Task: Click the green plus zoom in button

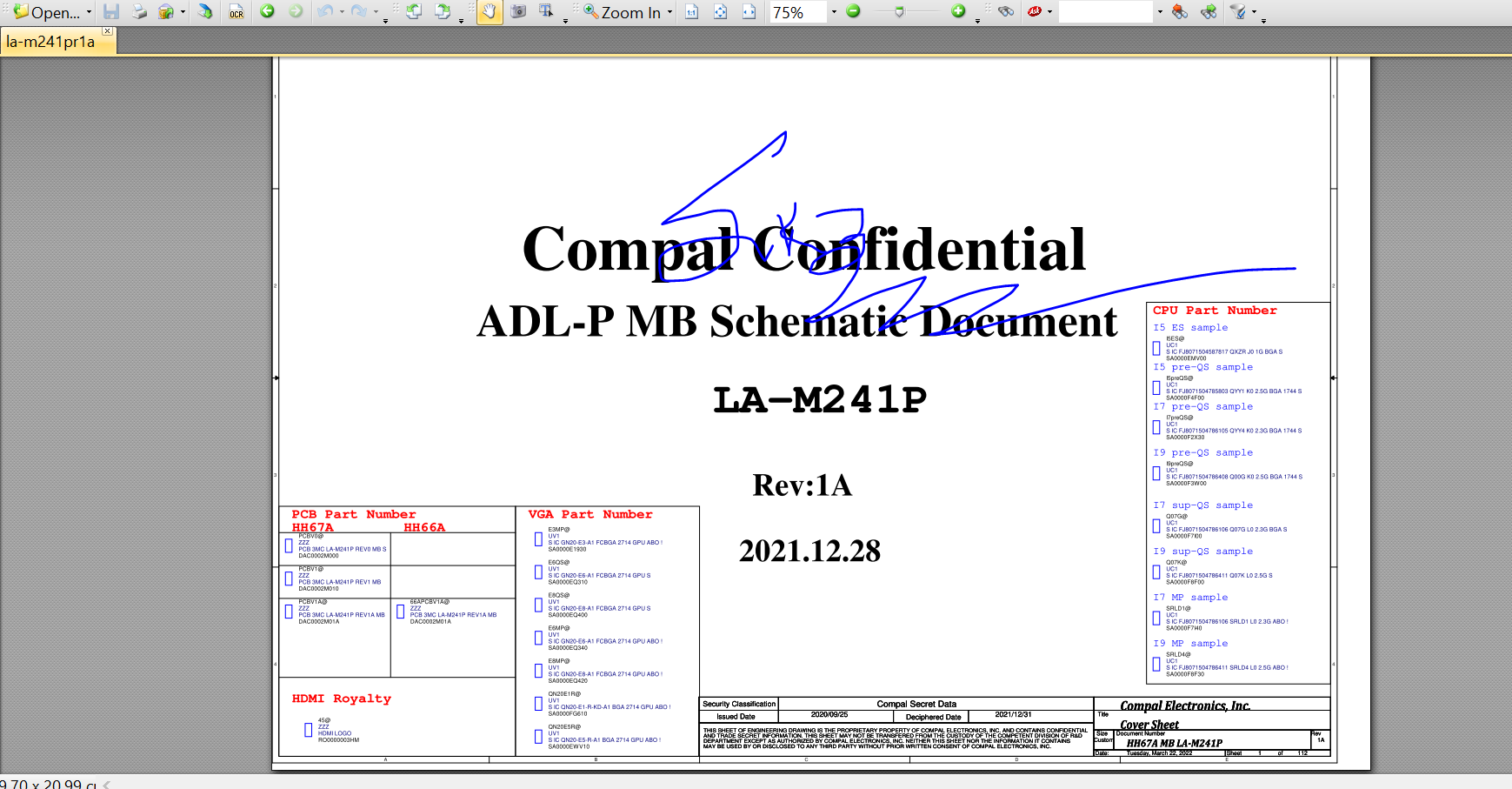Action: [958, 11]
